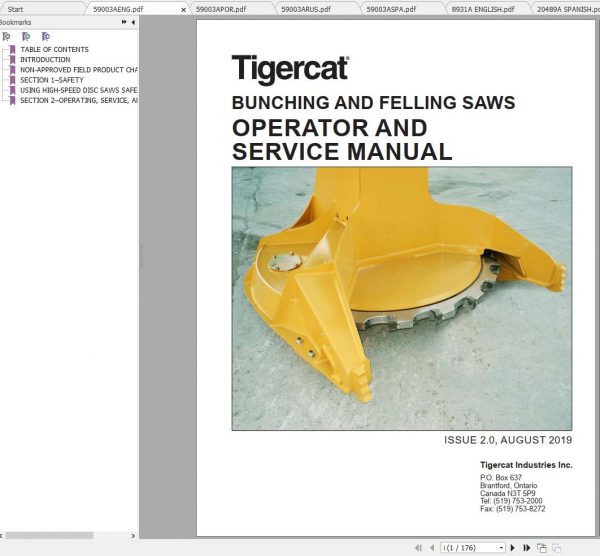The height and width of the screenshot is (556, 600).
Task: Click the Bookmarks scrollbar right arrow
Action: click(x=133, y=536)
